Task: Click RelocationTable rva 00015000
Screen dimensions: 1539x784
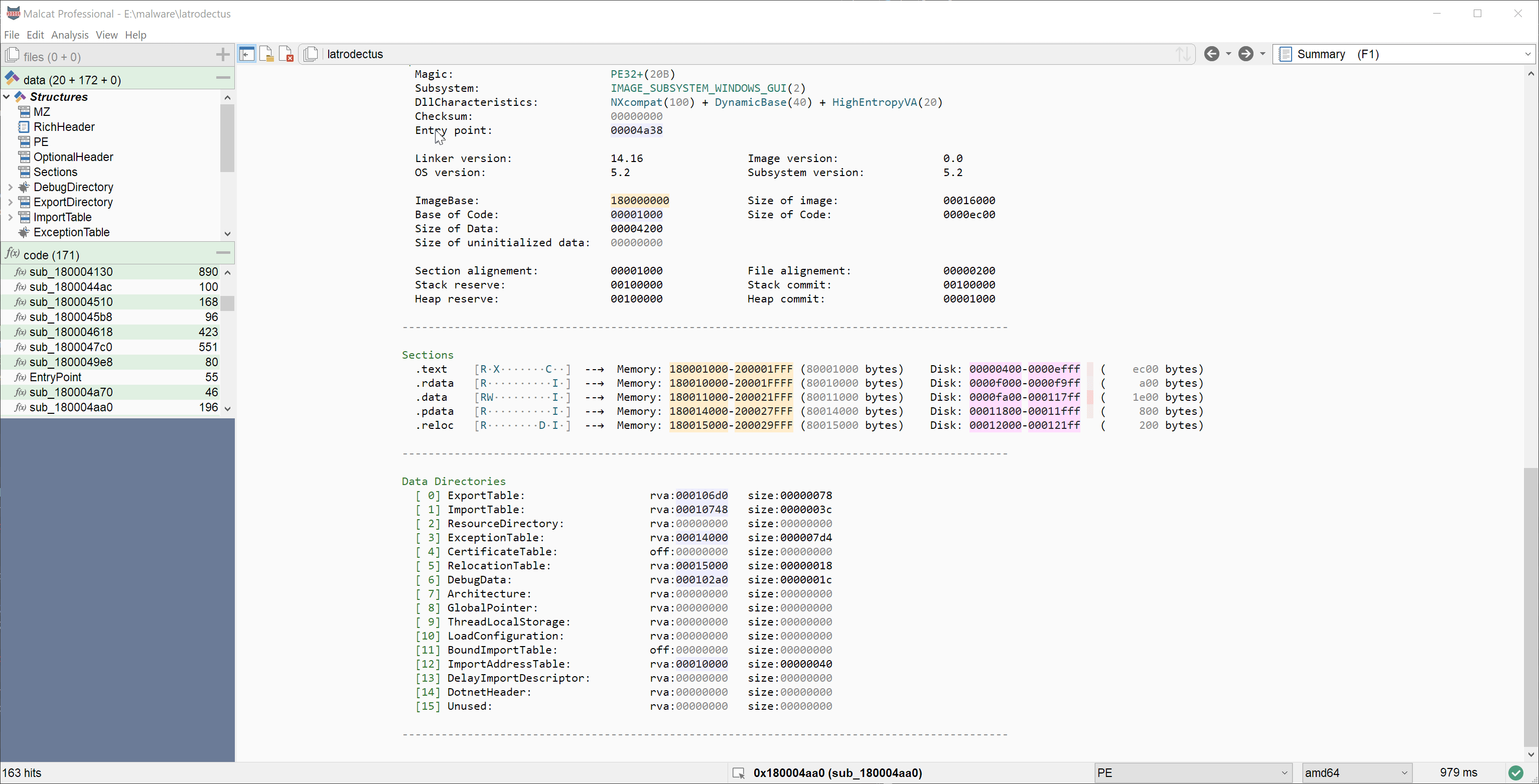Action: click(702, 565)
